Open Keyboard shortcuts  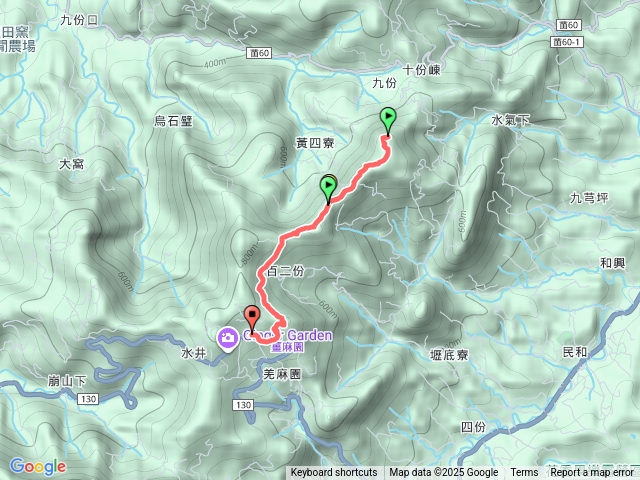point(334,473)
